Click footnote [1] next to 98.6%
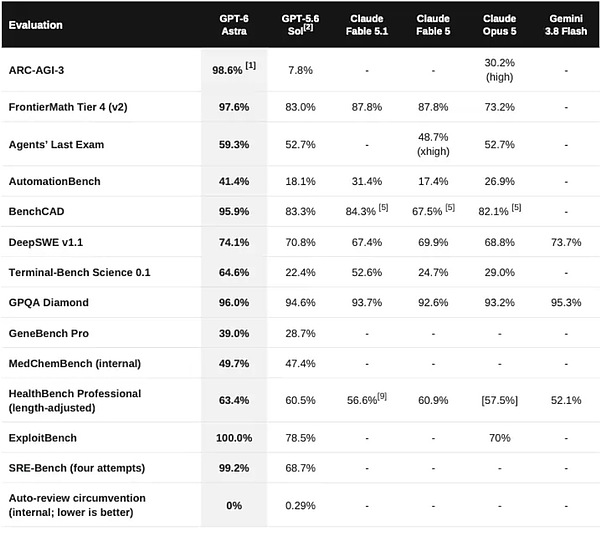The image size is (600, 544). [251, 65]
